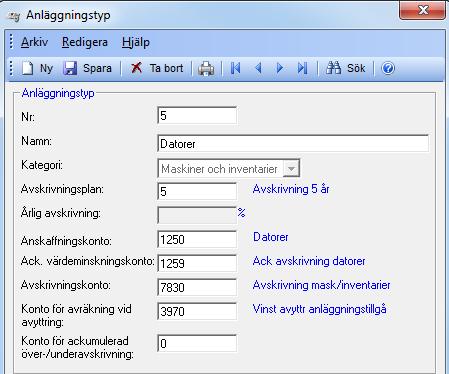Image resolution: width=449 pixels, height=374 pixels.
Task: Click the printer icon
Action: [x=206, y=69]
